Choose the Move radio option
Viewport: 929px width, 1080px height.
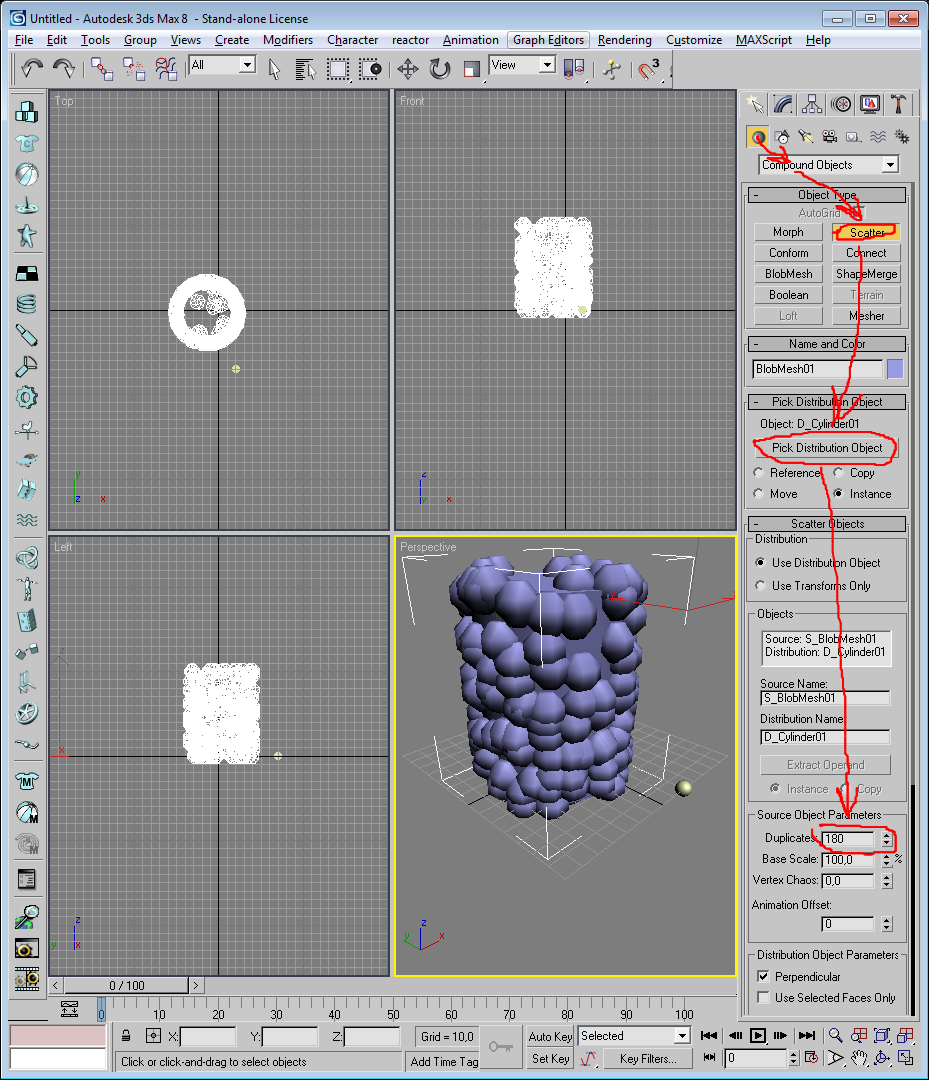[760, 494]
